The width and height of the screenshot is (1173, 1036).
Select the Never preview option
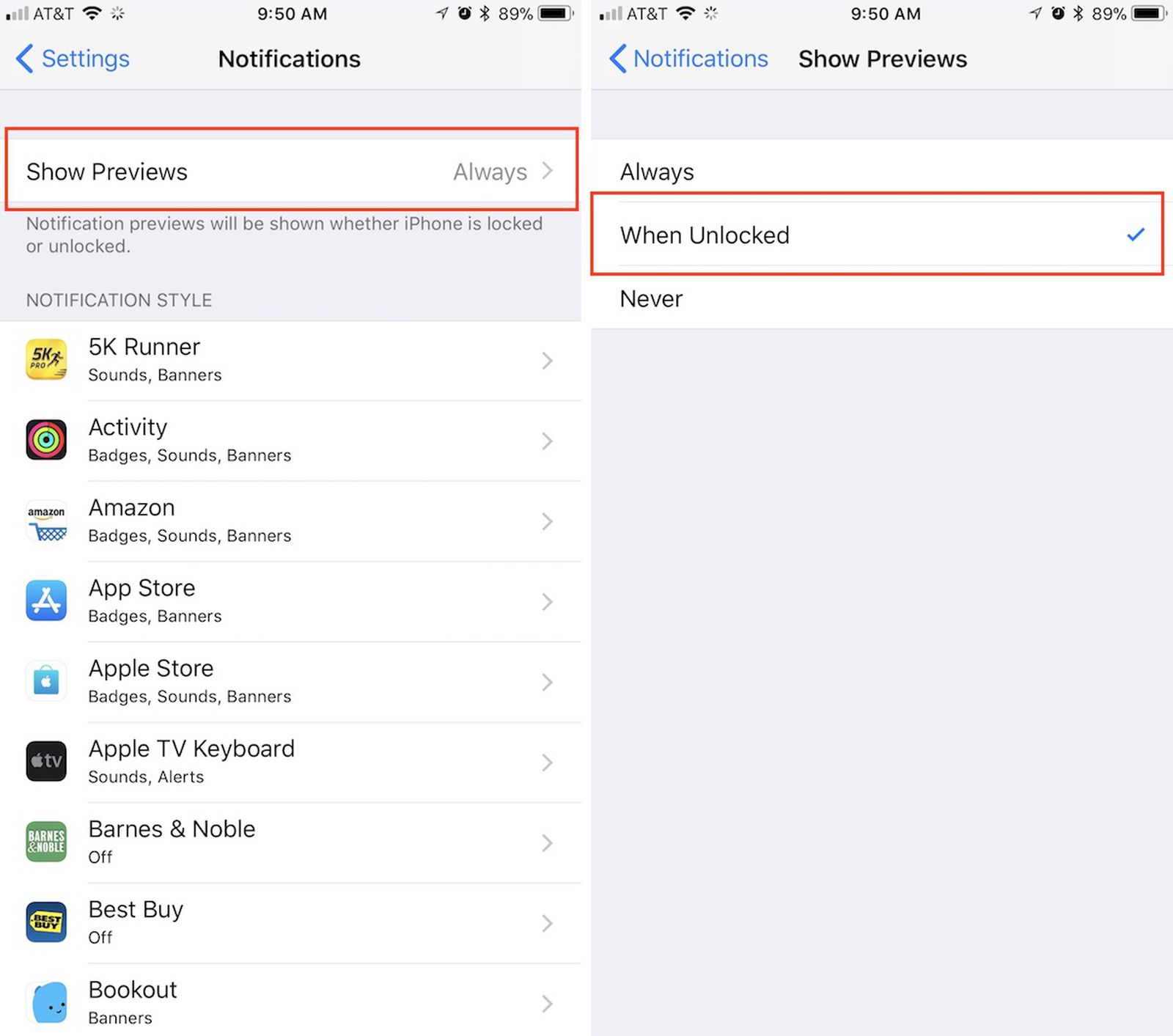tap(882, 298)
